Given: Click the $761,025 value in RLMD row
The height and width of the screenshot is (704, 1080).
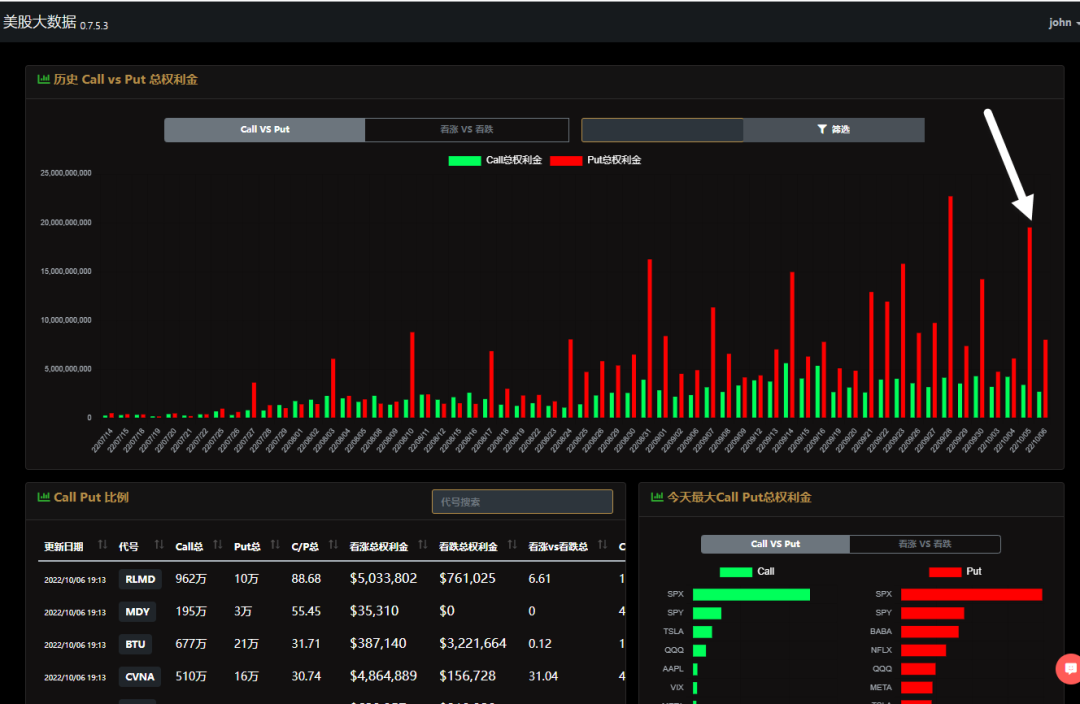Looking at the screenshot, I should [x=467, y=579].
